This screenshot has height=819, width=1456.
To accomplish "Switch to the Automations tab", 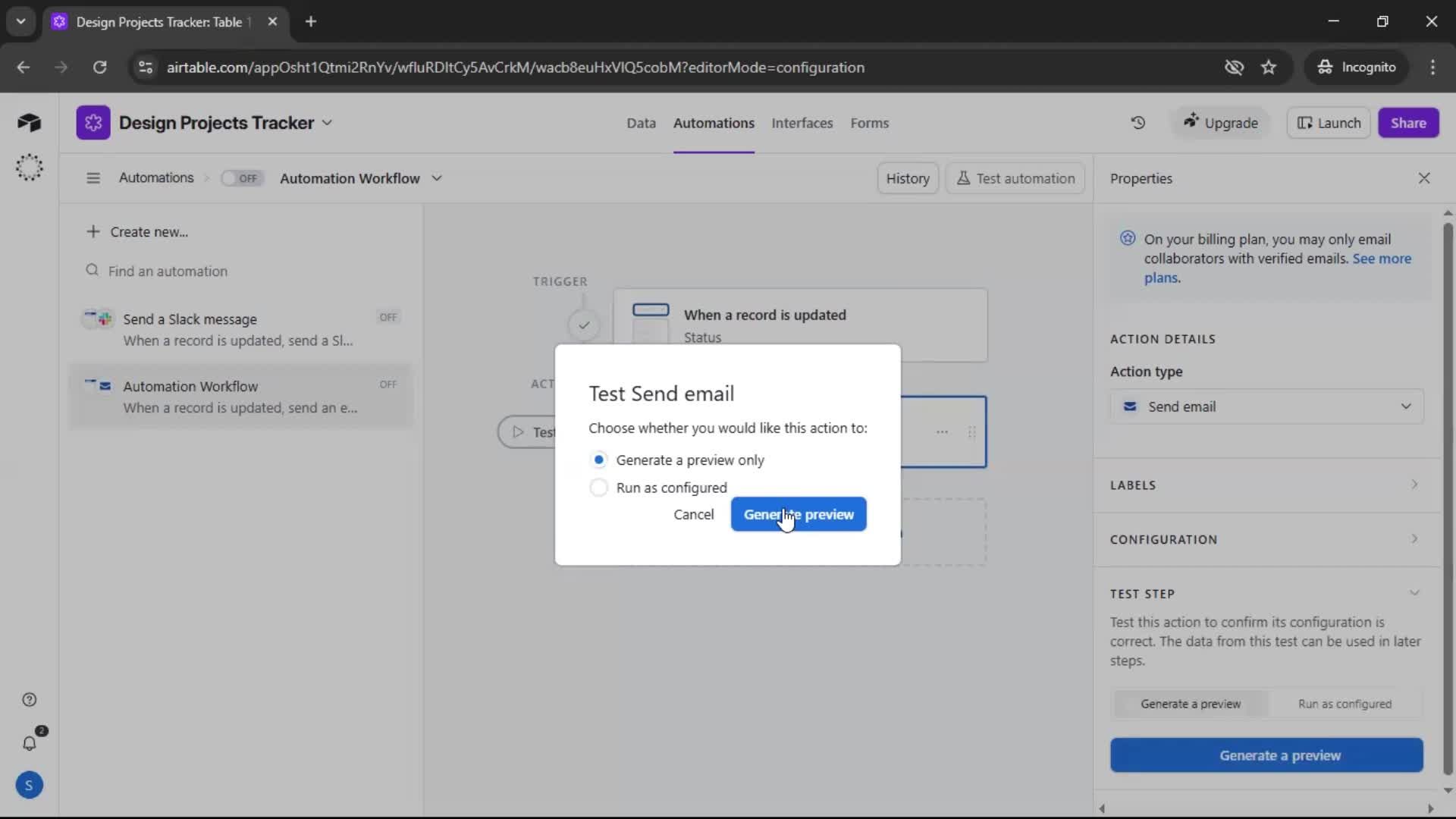I will (714, 123).
